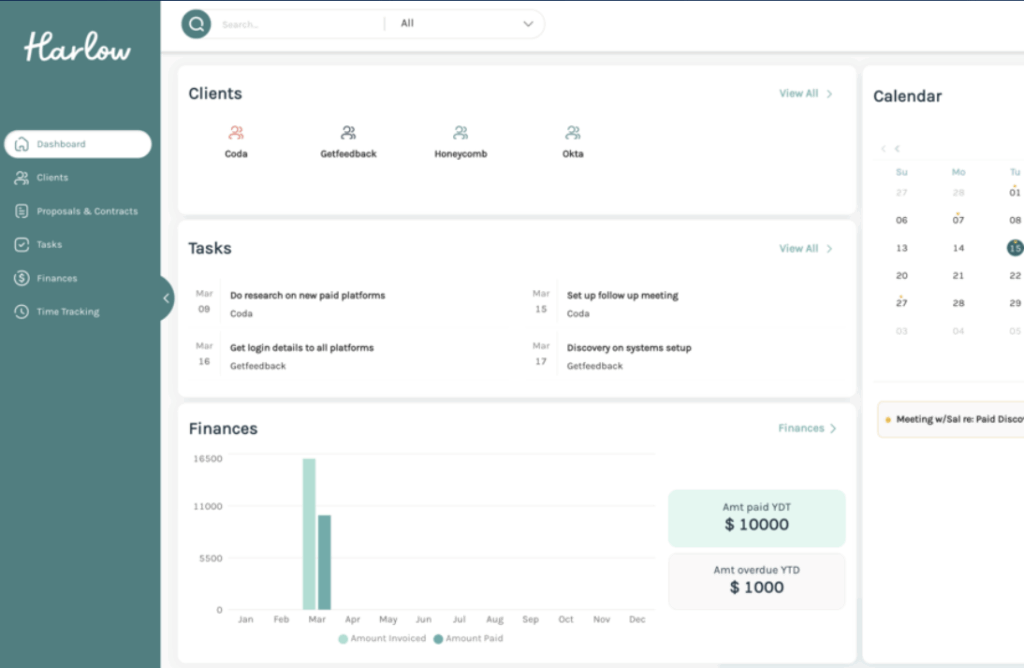Open the Coda client icon

pyautogui.click(x=236, y=133)
